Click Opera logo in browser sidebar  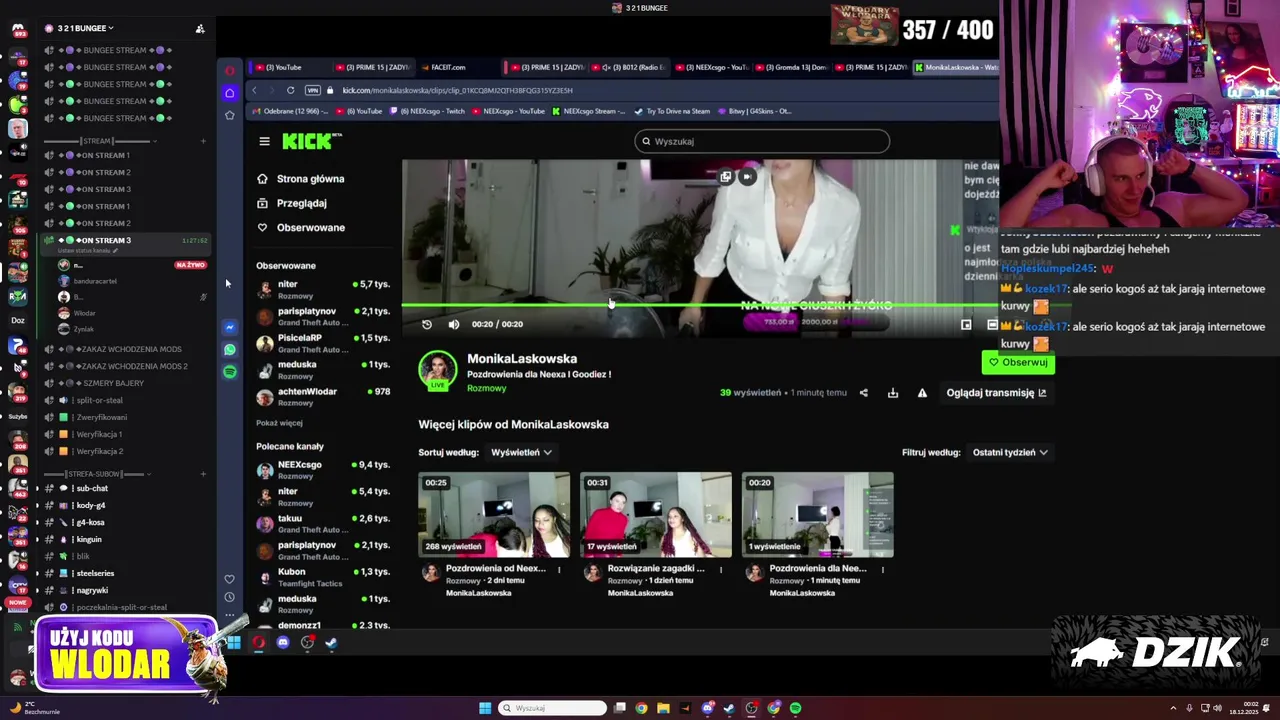pos(230,70)
